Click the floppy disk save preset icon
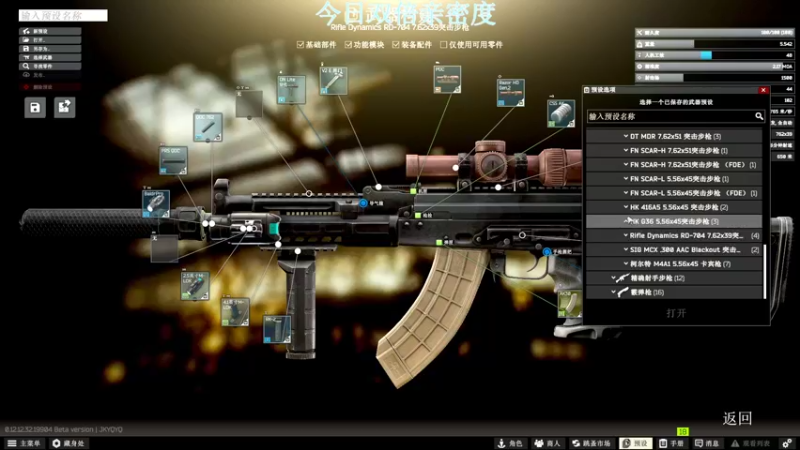Image resolution: width=800 pixels, height=450 pixels. pos(35,108)
